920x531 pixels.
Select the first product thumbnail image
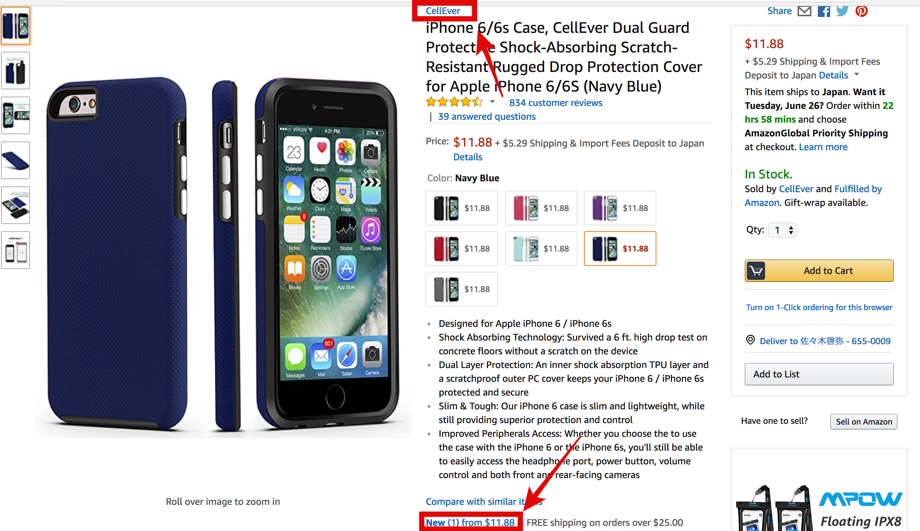(x=16, y=26)
